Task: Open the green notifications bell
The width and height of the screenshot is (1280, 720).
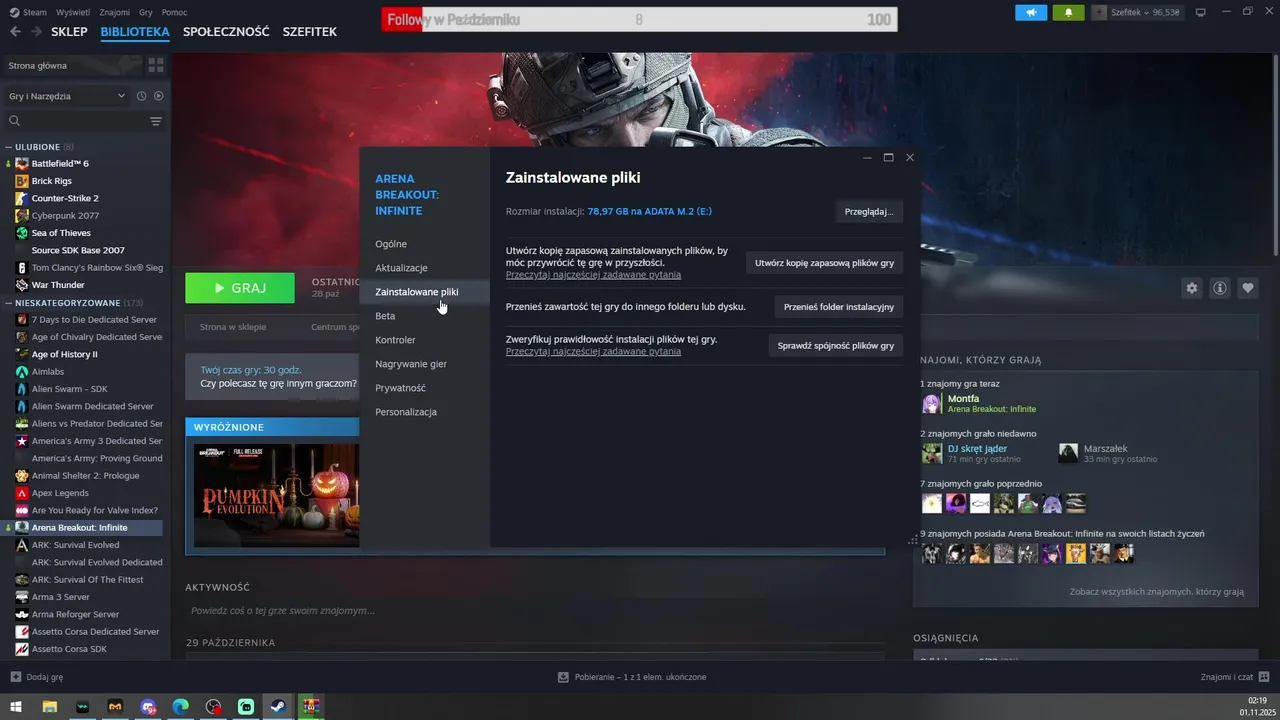Action: click(1068, 12)
